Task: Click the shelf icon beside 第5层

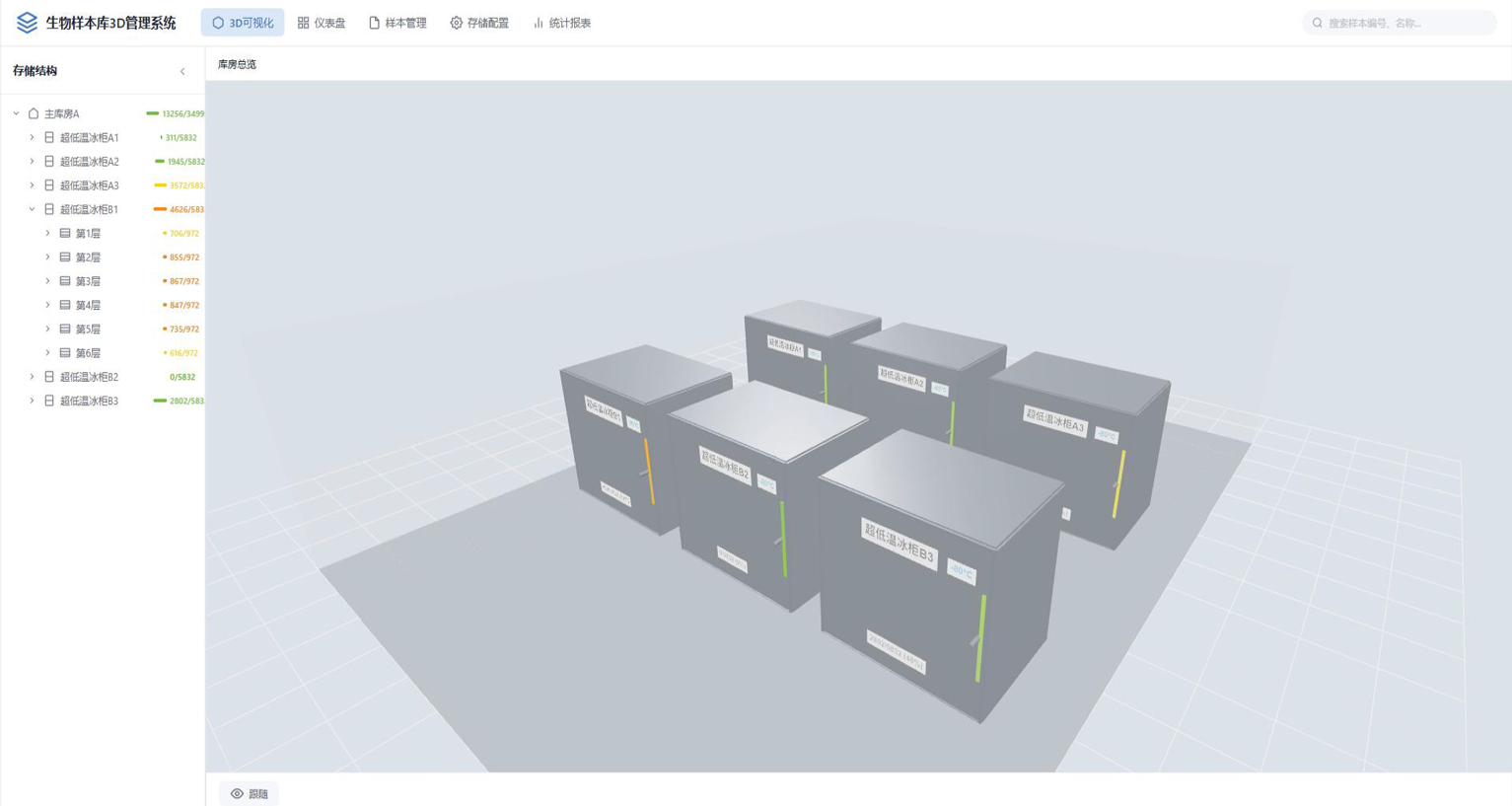Action: coord(65,329)
